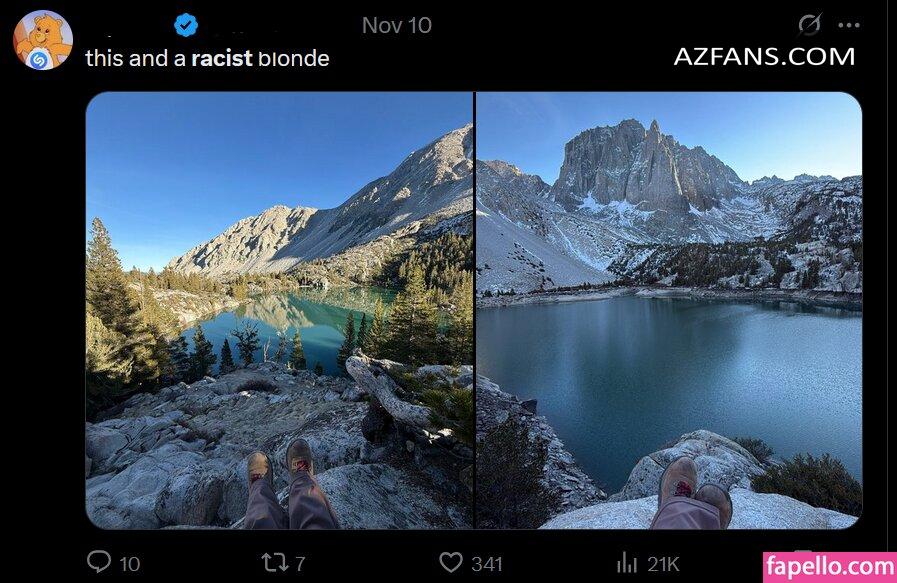Open the right snowy mountain lake photo
Viewport: 897px width, 583px height.
click(669, 310)
